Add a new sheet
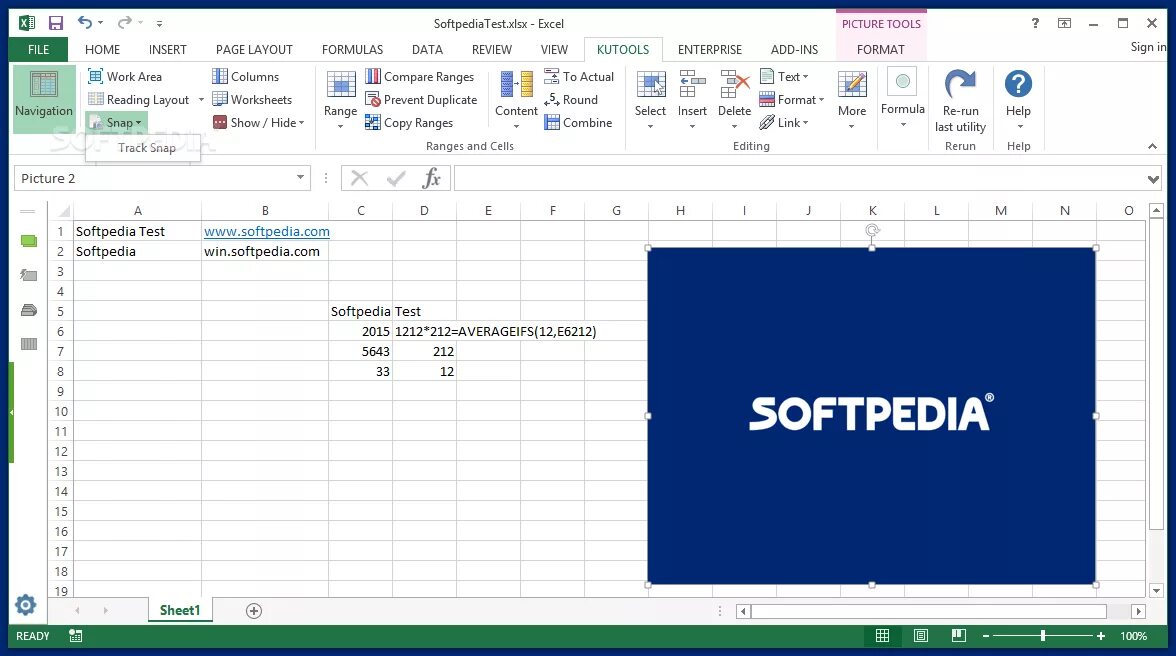The height and width of the screenshot is (656, 1176). (x=254, y=611)
